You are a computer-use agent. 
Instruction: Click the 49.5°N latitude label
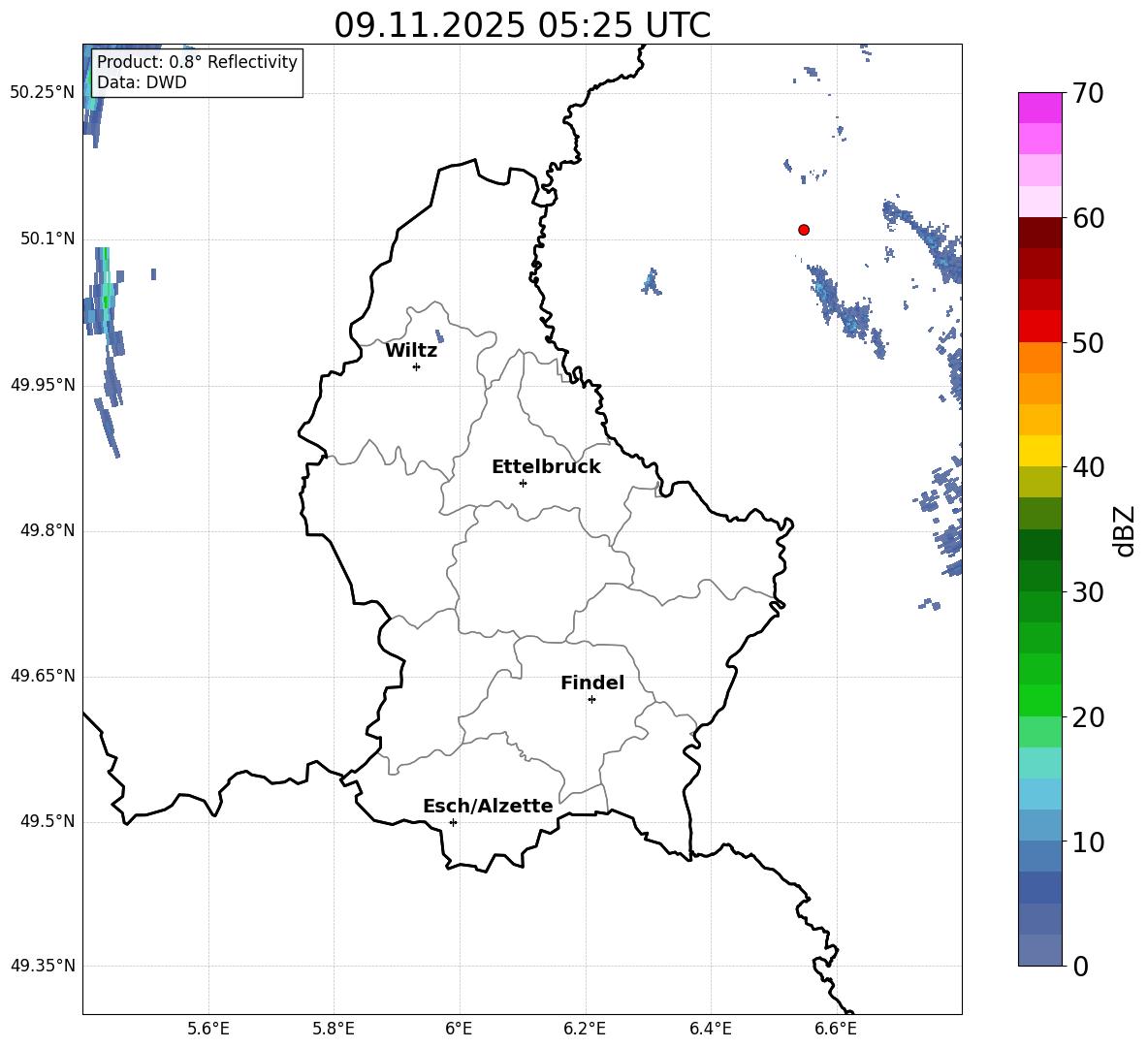click(x=48, y=821)
